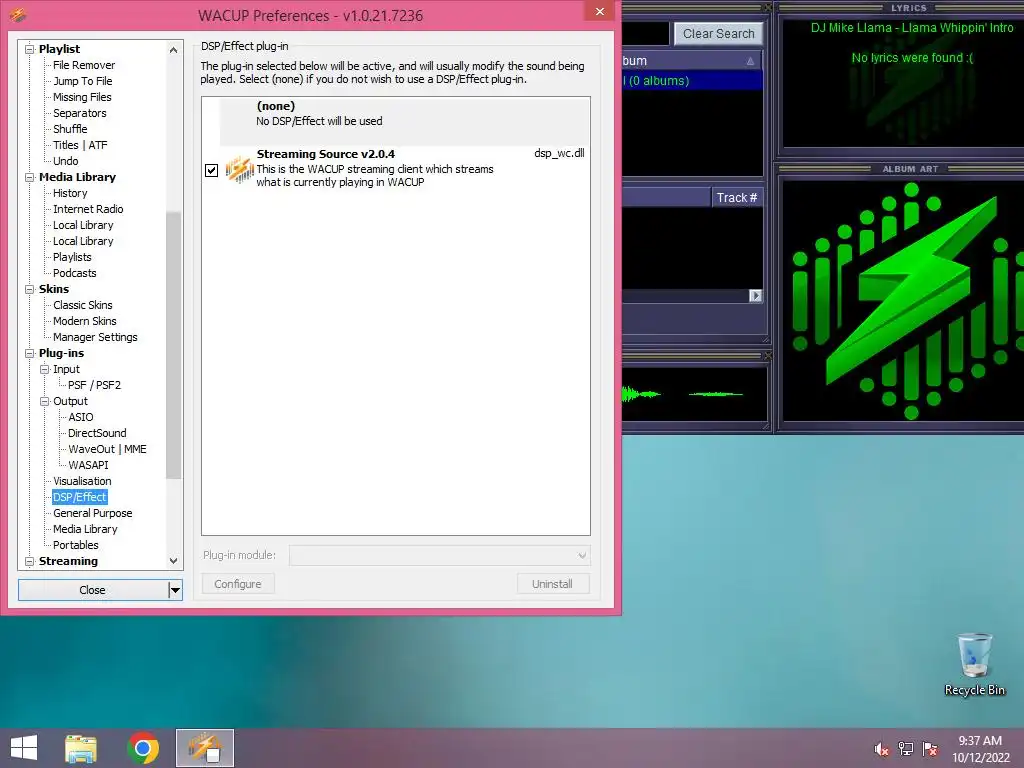This screenshot has height=768, width=1024.
Task: Click Clear Search in the media library
Action: click(x=718, y=34)
